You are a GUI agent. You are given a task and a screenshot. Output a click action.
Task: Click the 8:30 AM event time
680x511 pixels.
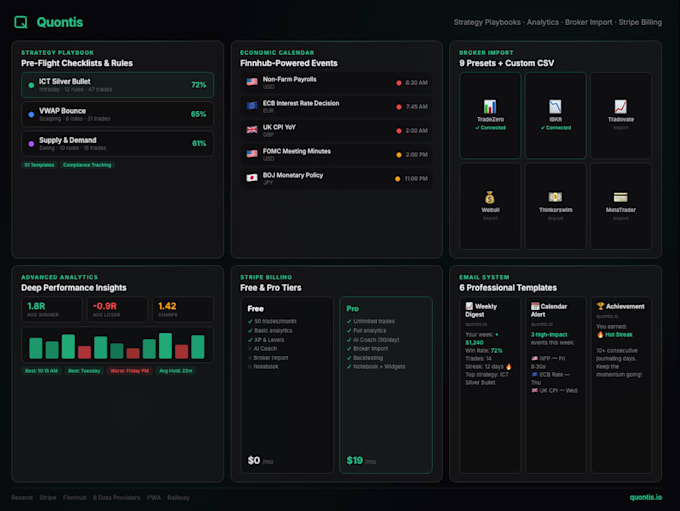click(x=416, y=83)
